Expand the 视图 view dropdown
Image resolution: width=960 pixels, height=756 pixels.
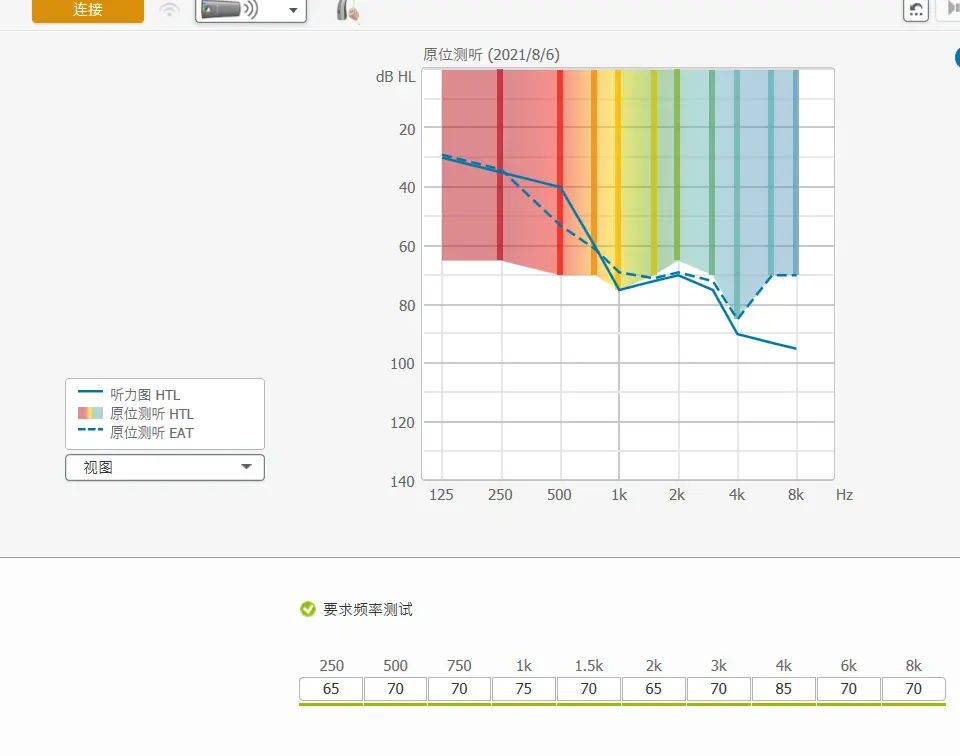pyautogui.click(x=165, y=467)
